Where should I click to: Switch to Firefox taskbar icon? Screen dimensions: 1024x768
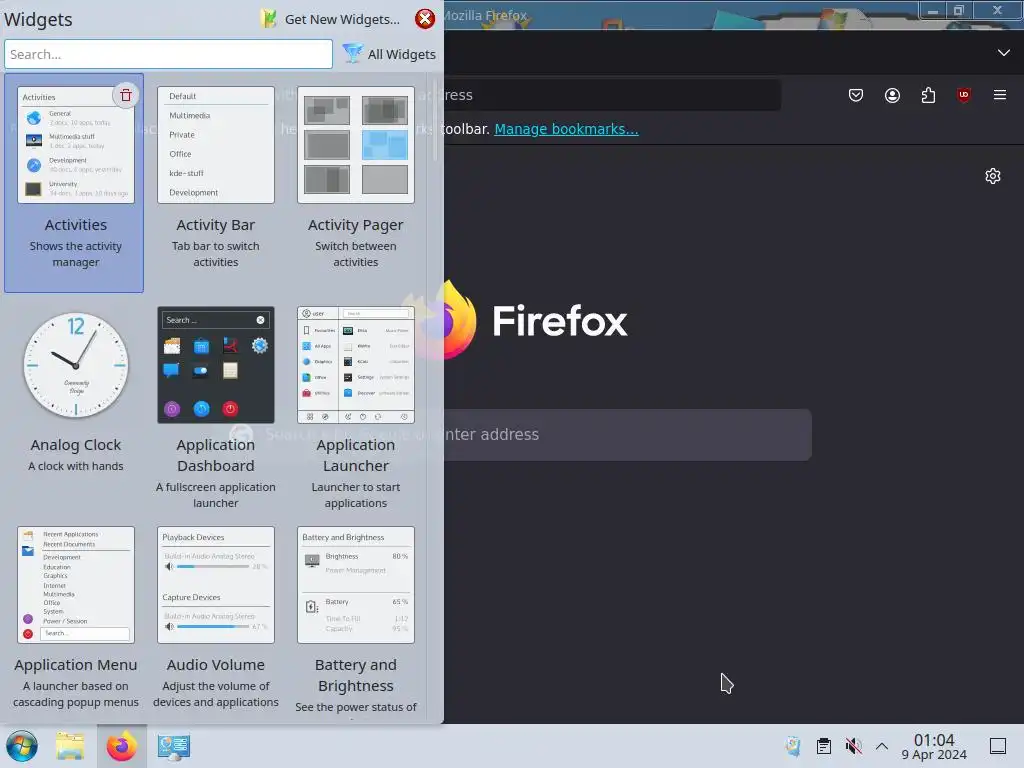coord(121,746)
